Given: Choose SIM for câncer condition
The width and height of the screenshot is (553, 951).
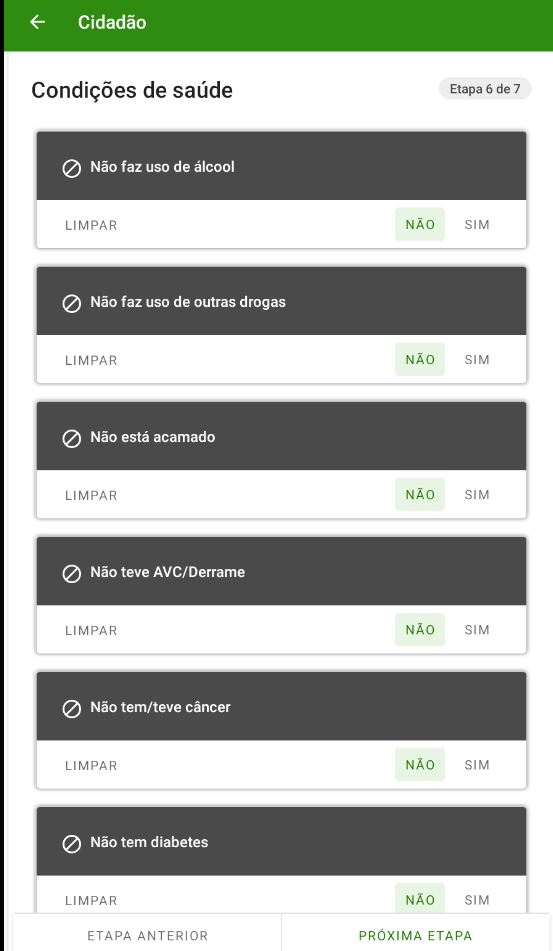Looking at the screenshot, I should pos(477,765).
